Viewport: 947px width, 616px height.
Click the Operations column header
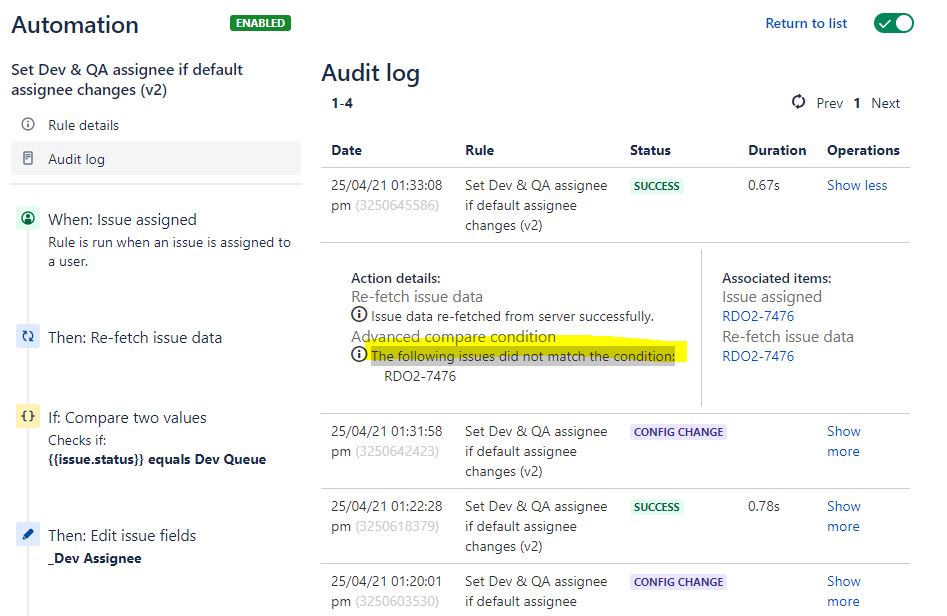(x=863, y=150)
